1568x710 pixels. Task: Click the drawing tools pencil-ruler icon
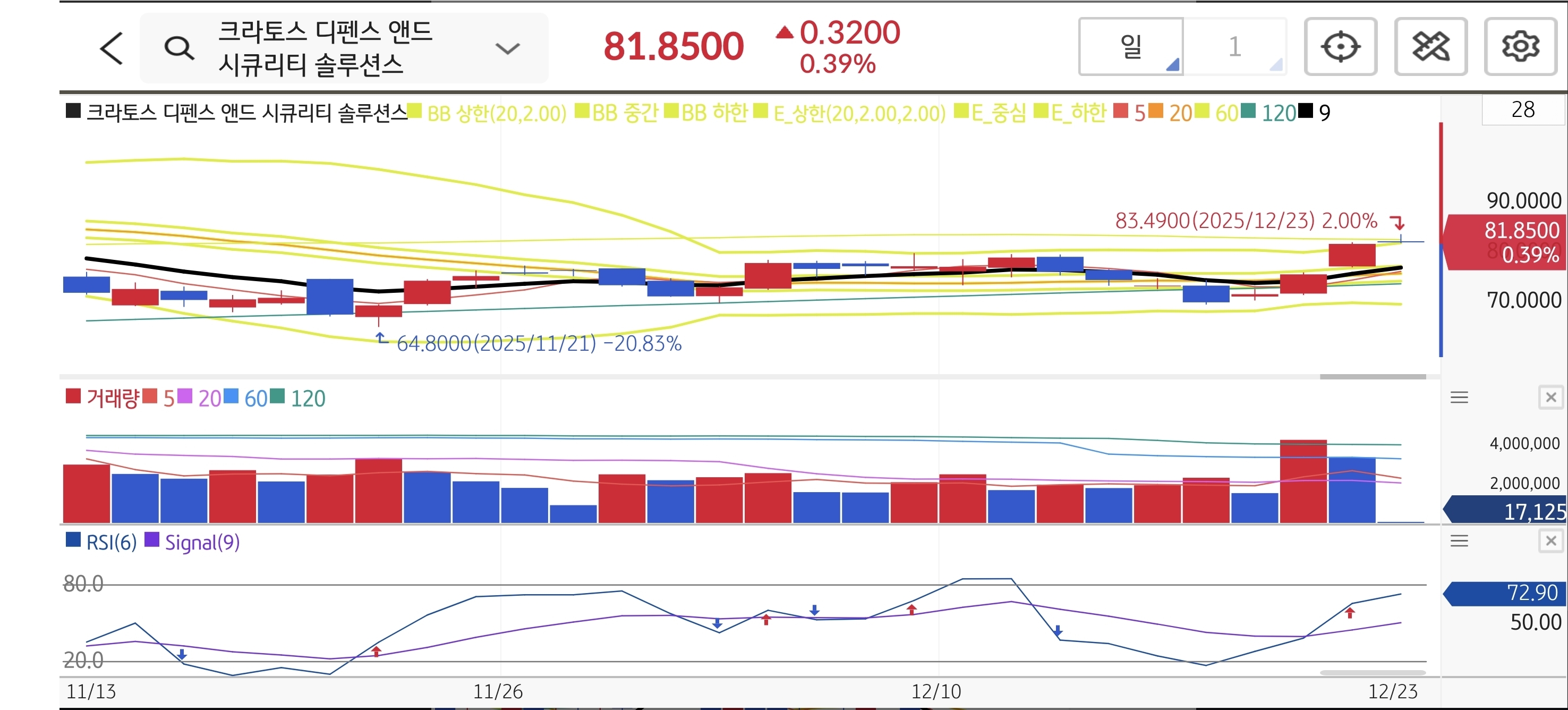(1430, 47)
